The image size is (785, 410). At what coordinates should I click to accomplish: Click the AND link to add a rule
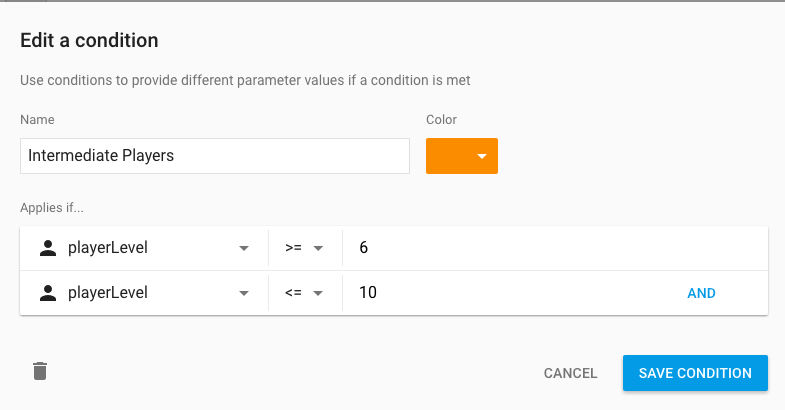(x=701, y=293)
